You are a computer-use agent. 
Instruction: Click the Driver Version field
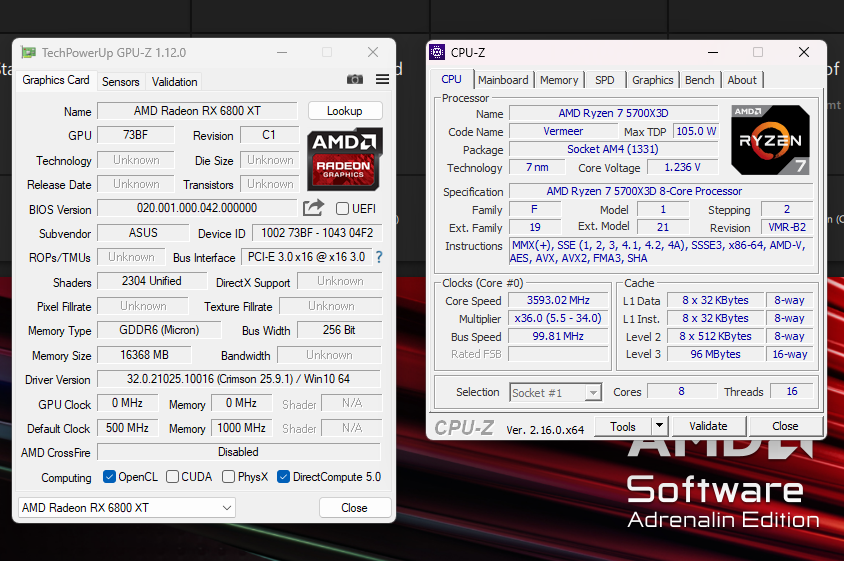[x=238, y=379]
